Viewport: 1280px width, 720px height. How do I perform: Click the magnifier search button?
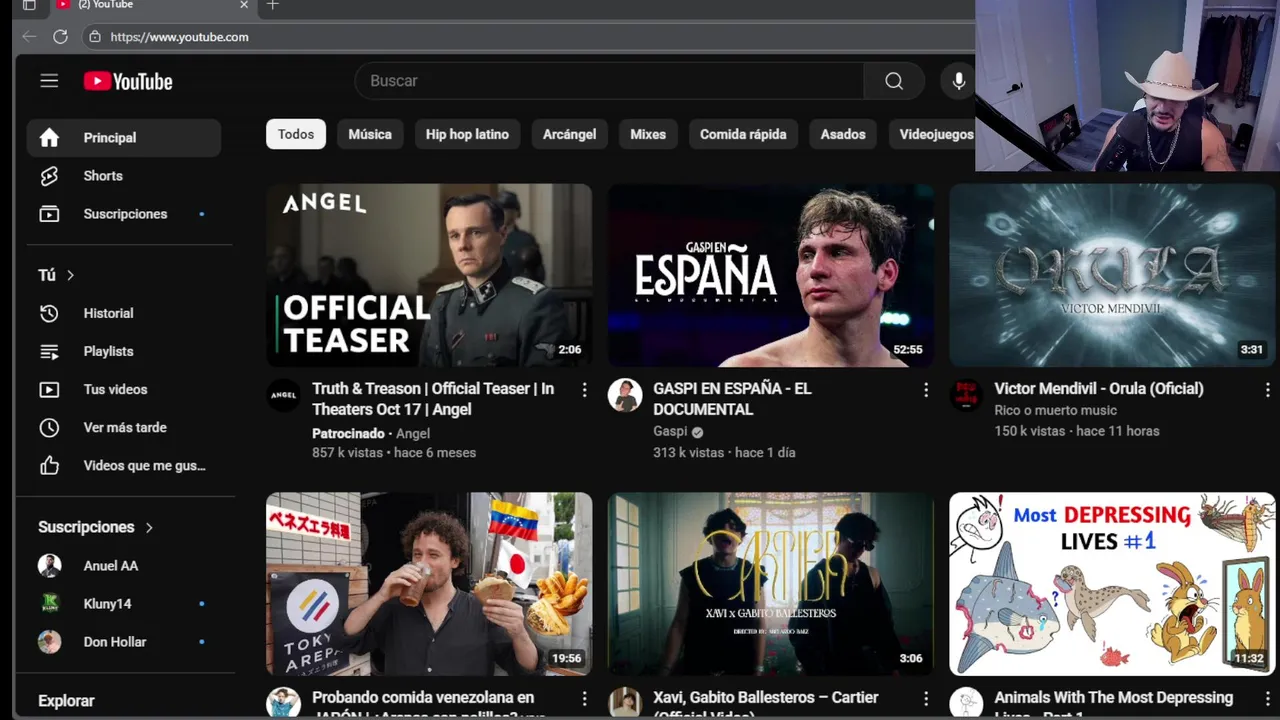coord(894,81)
